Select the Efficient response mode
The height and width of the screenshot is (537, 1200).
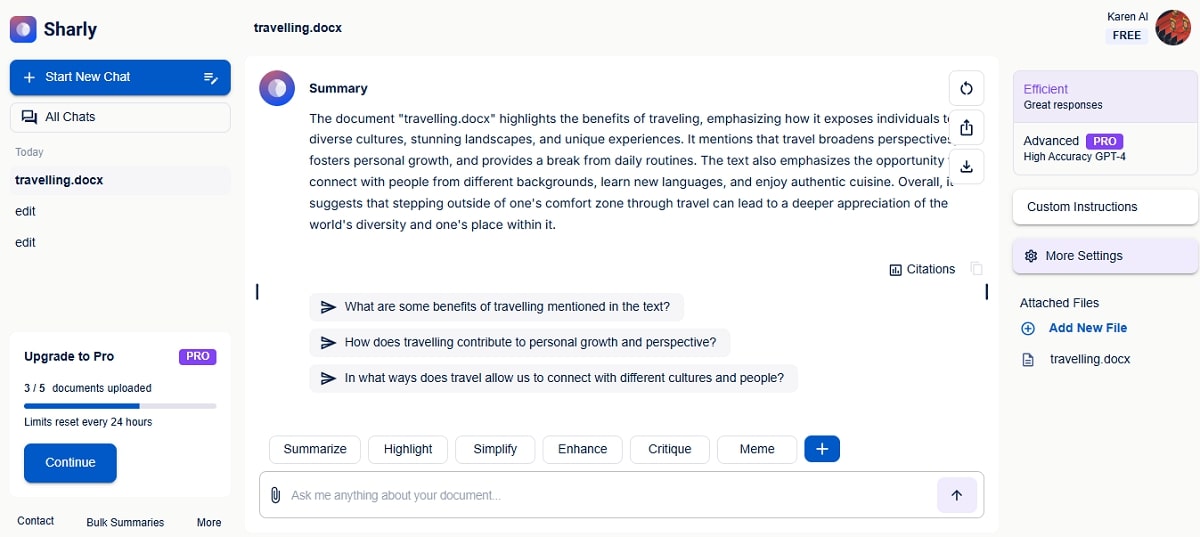pyautogui.click(x=1105, y=96)
